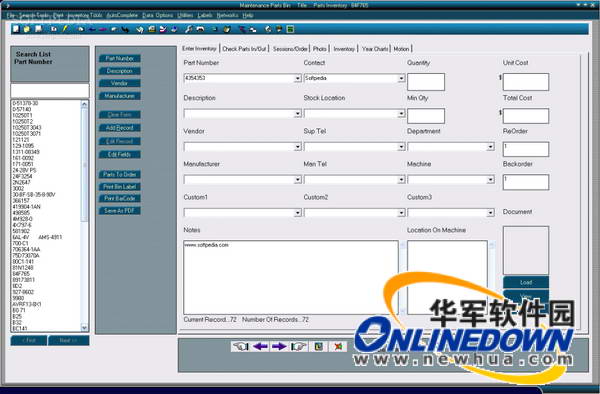Open the Networks menu
The image size is (600, 394).
click(227, 15)
